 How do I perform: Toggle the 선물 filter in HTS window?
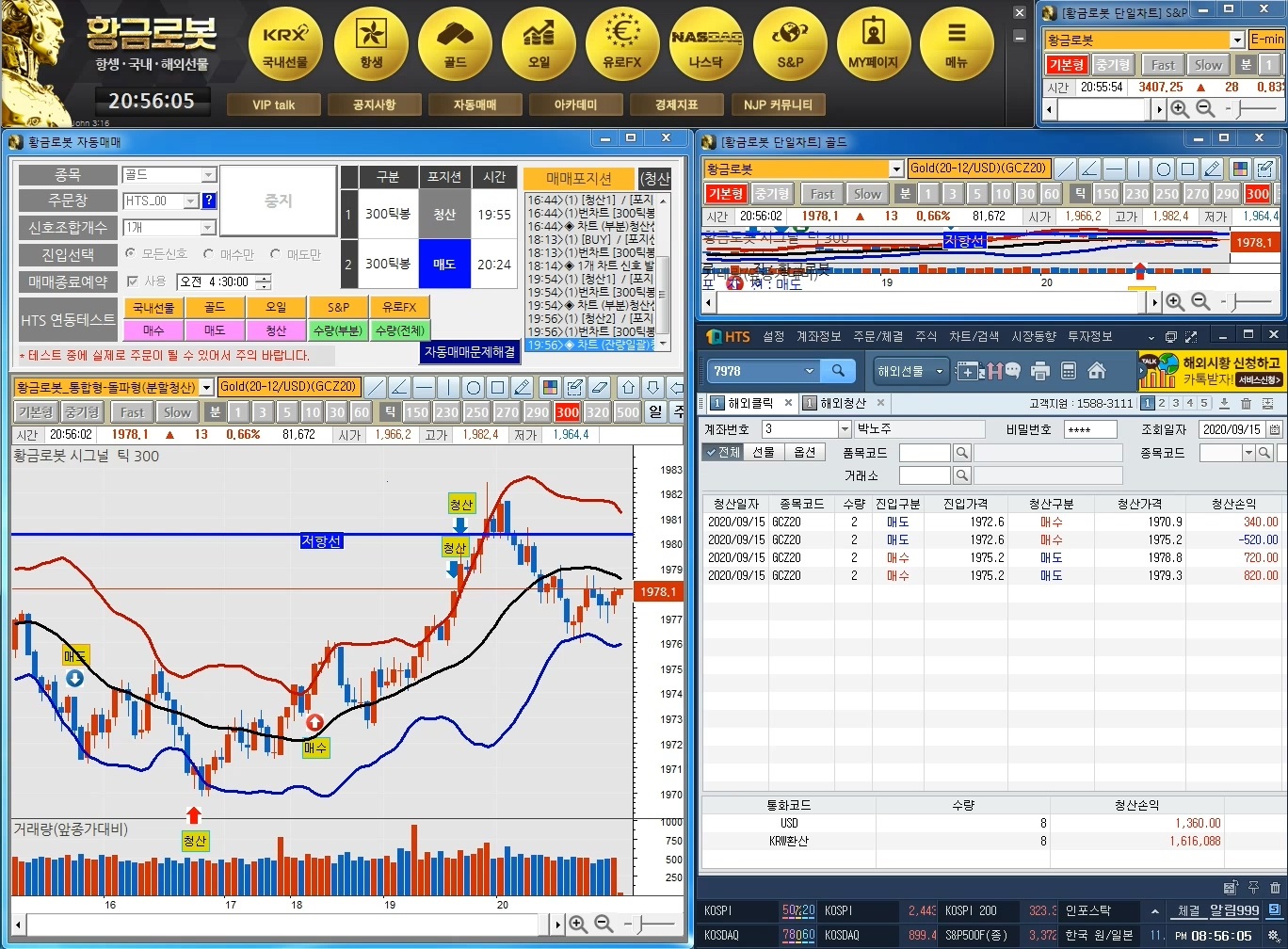[x=764, y=452]
